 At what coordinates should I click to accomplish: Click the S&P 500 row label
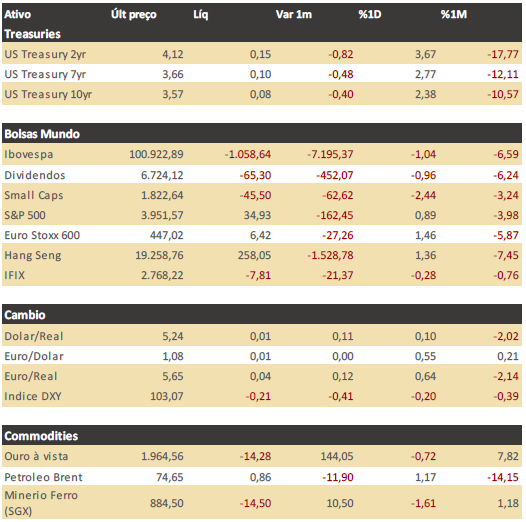[25, 215]
